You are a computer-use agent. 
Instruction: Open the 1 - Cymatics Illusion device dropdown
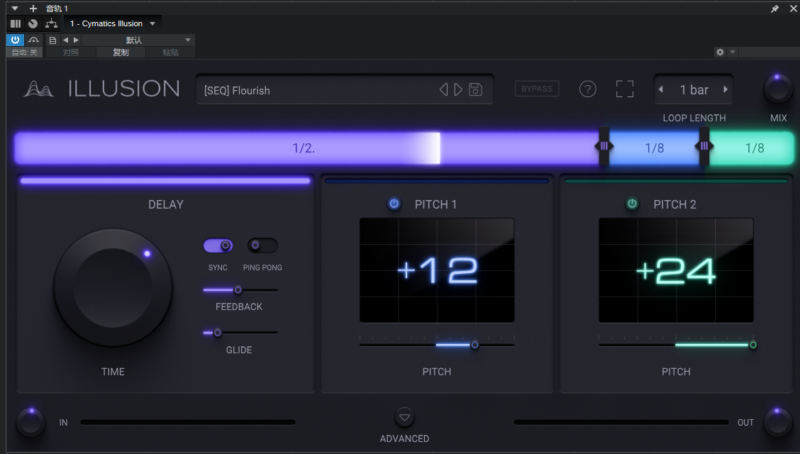point(112,23)
